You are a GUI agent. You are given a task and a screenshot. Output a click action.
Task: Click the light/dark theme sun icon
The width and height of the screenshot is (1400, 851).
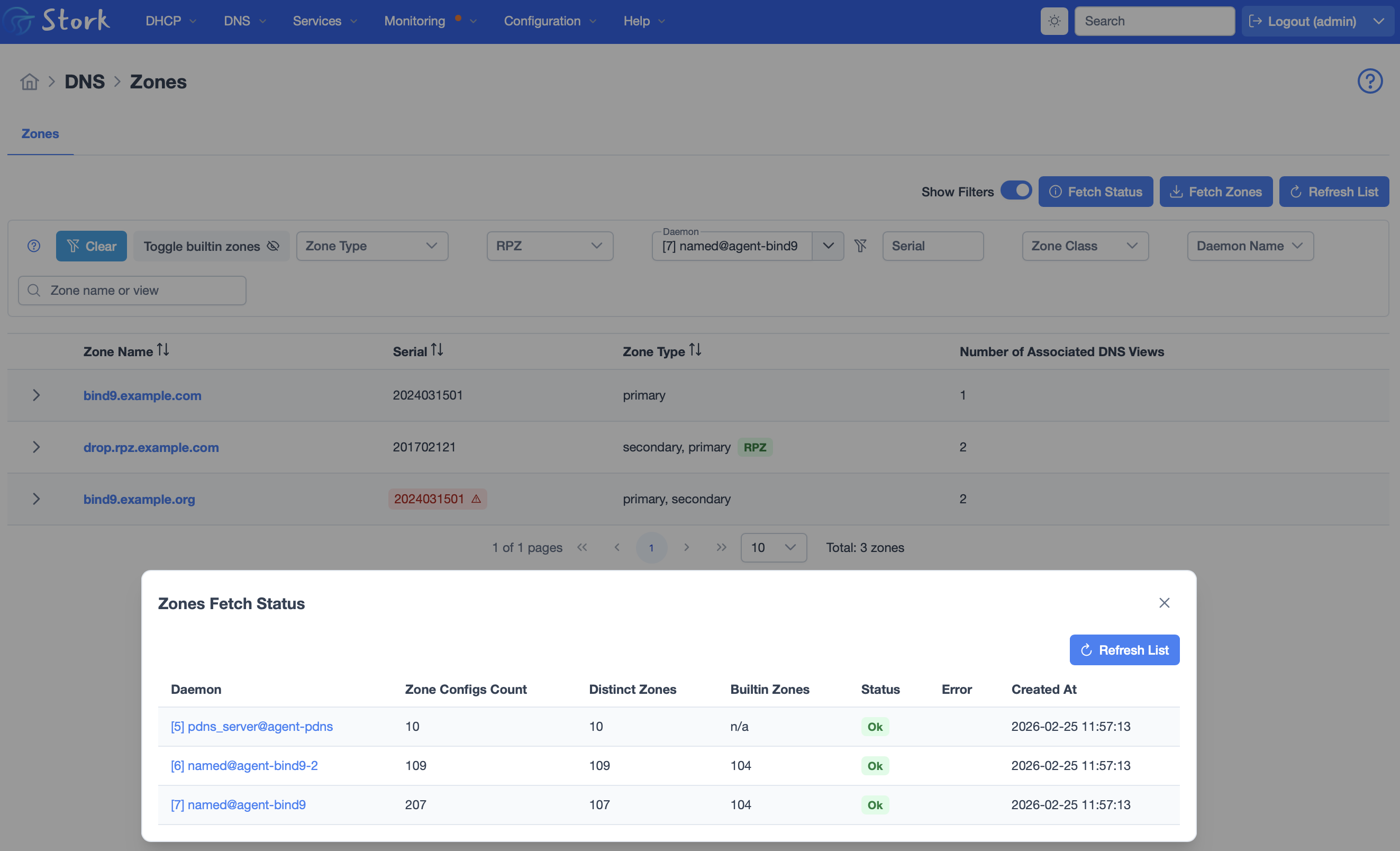(1054, 21)
